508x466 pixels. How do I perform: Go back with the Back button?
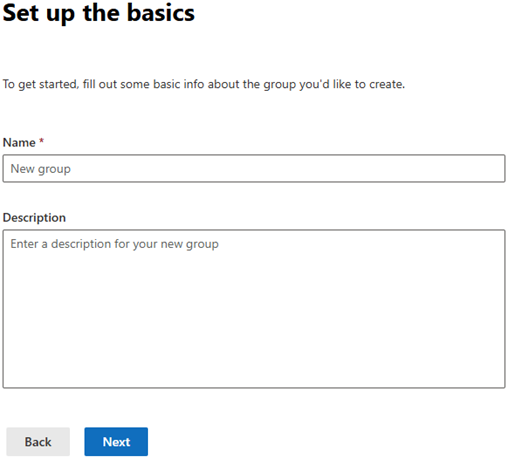(38, 442)
